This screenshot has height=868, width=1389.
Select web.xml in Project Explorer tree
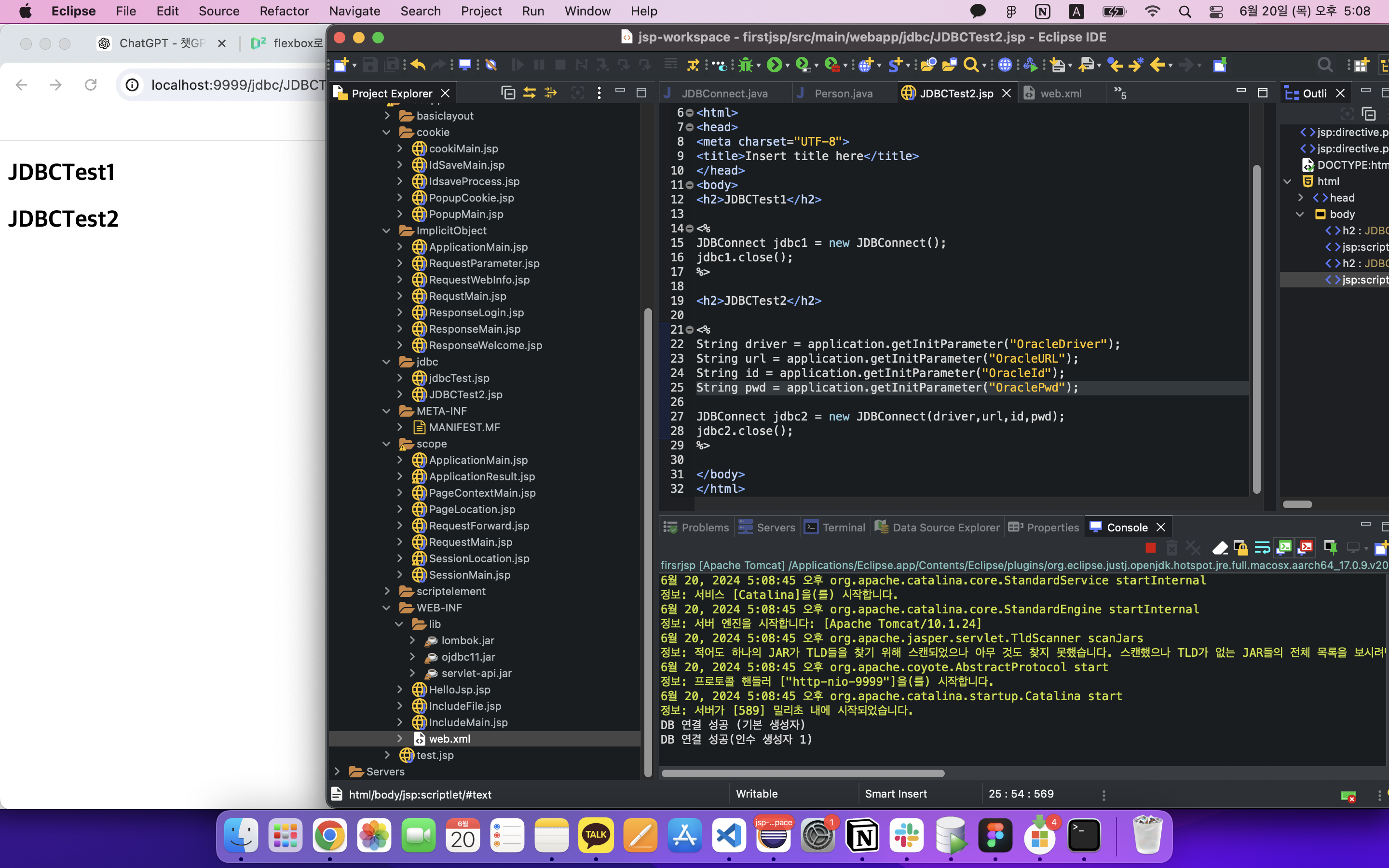[449, 739]
